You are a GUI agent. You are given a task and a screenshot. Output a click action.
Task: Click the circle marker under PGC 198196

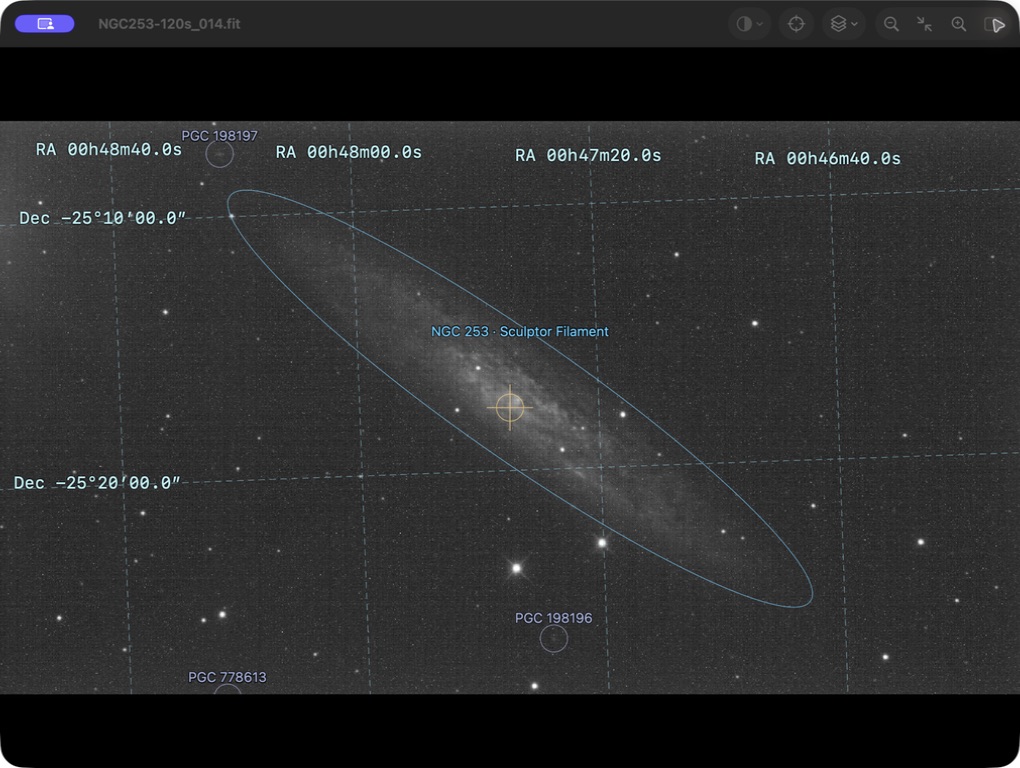(x=554, y=639)
